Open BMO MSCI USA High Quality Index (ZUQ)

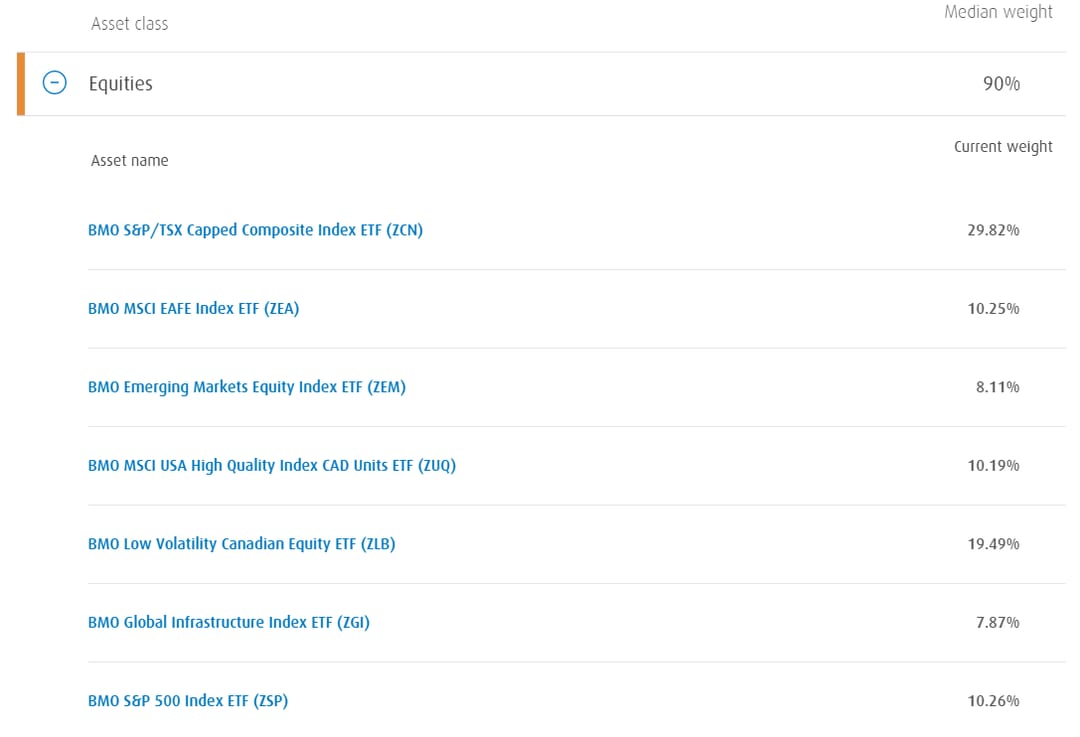coord(272,466)
